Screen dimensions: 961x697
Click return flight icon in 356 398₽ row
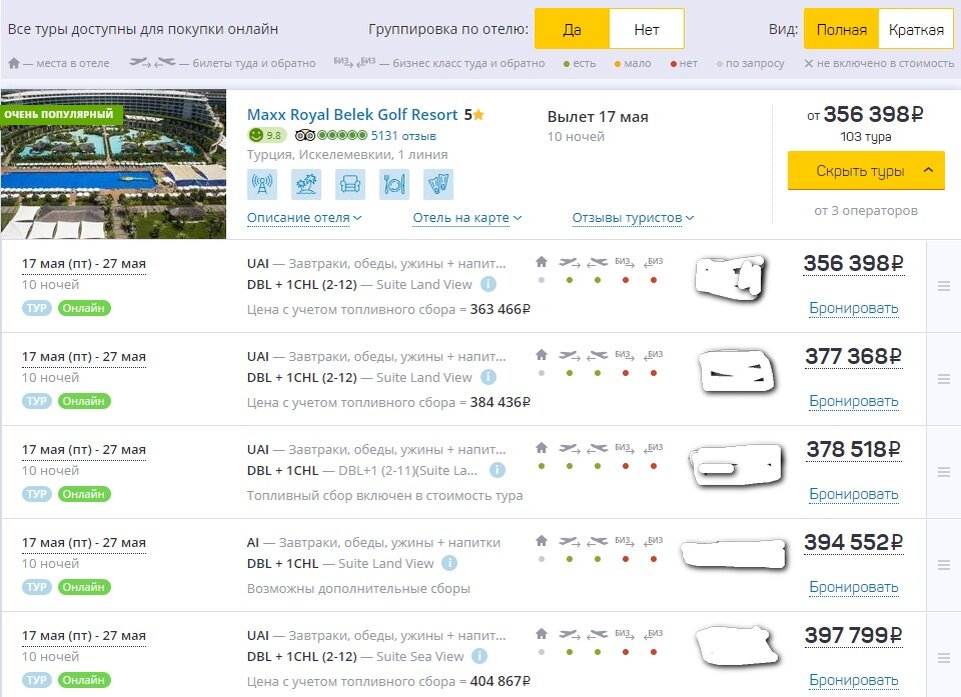click(x=597, y=262)
